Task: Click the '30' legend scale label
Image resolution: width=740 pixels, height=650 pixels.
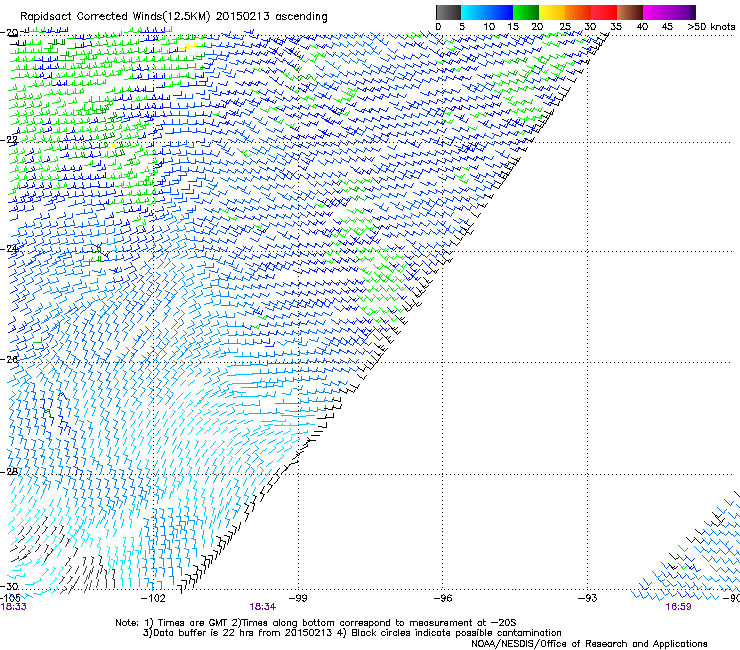Action: pos(590,27)
